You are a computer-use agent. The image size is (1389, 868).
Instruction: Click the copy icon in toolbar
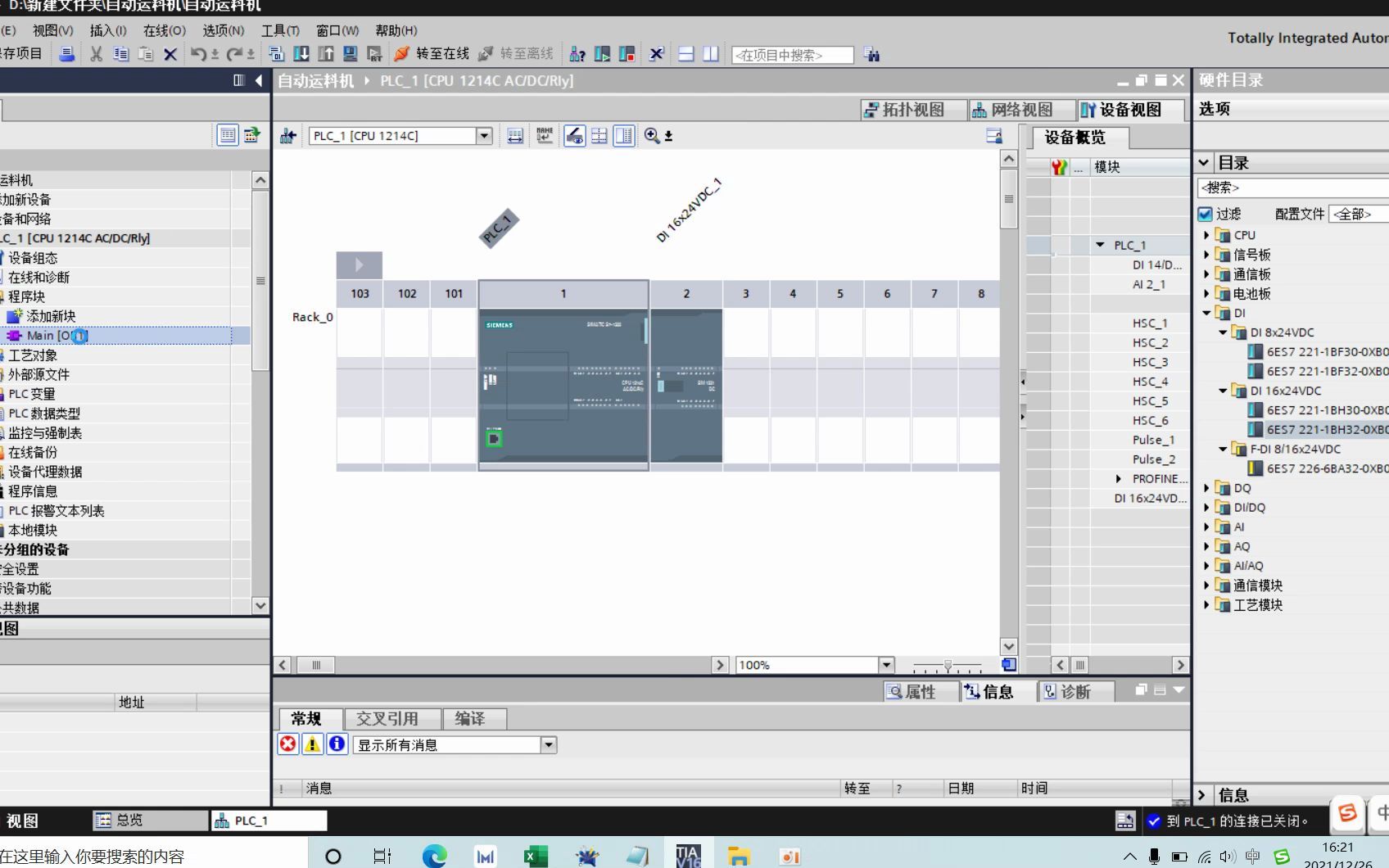[x=121, y=54]
